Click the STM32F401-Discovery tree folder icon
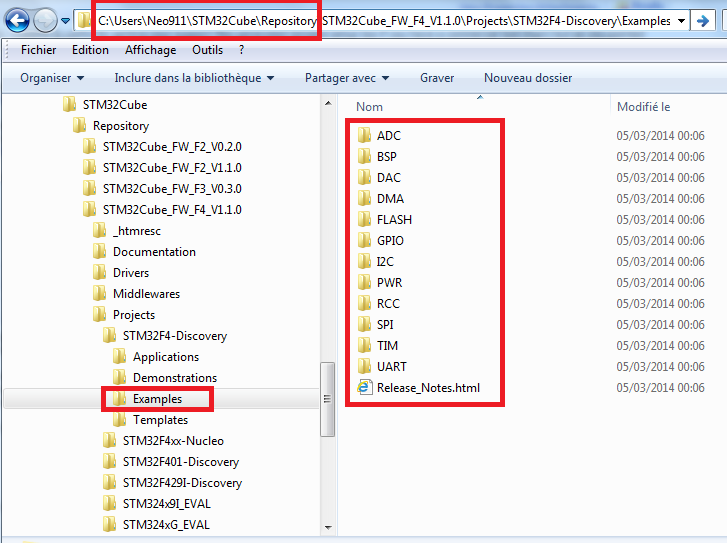727x543 pixels. point(109,461)
